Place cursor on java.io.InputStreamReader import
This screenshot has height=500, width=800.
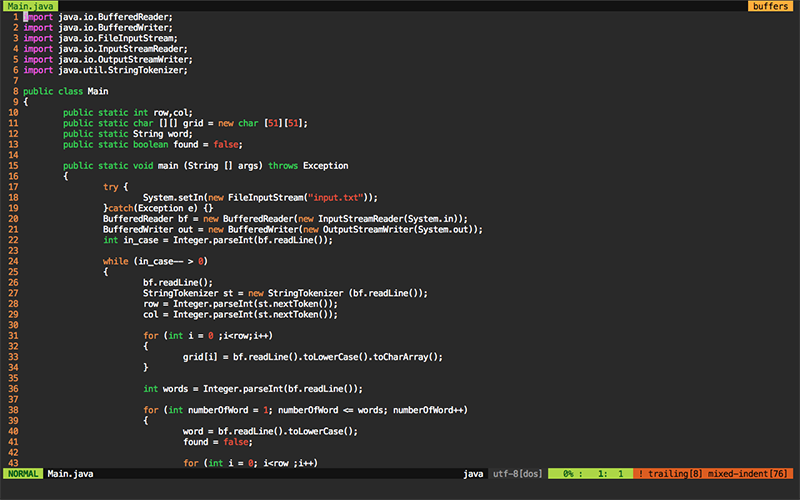point(123,49)
